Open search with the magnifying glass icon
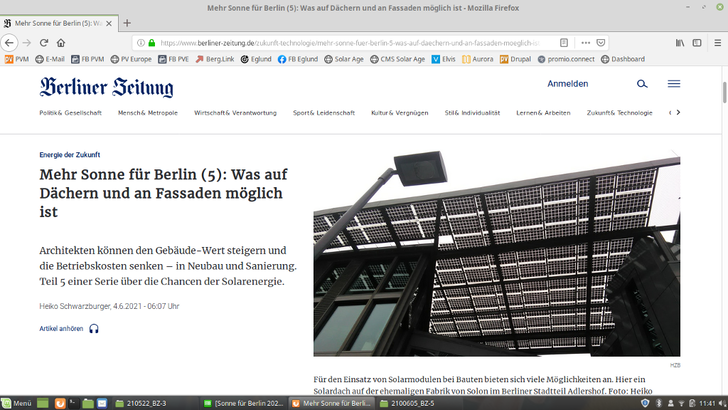Image resolution: width=728 pixels, height=410 pixels. [642, 85]
